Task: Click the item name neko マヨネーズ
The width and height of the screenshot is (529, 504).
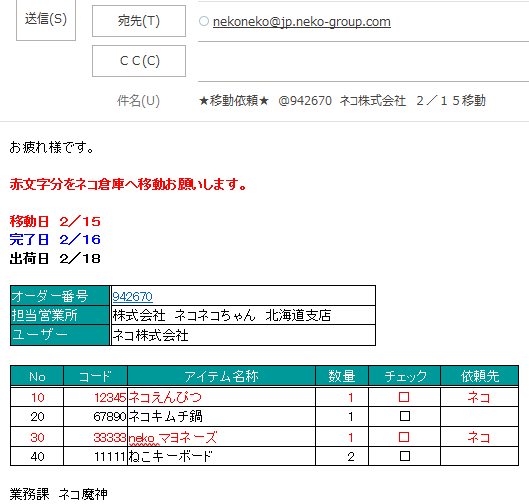Action: 173,438
